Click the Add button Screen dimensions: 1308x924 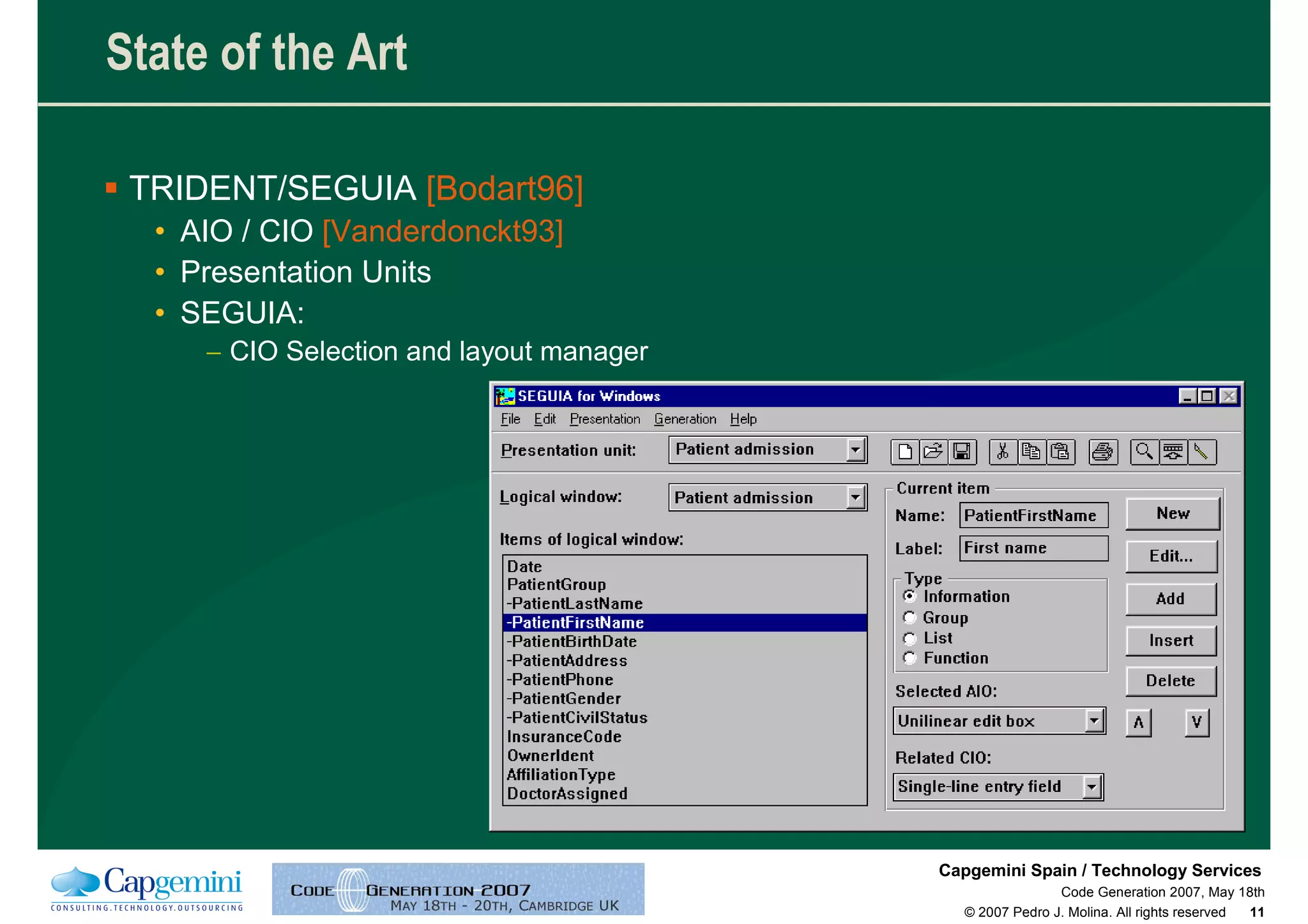1171,599
